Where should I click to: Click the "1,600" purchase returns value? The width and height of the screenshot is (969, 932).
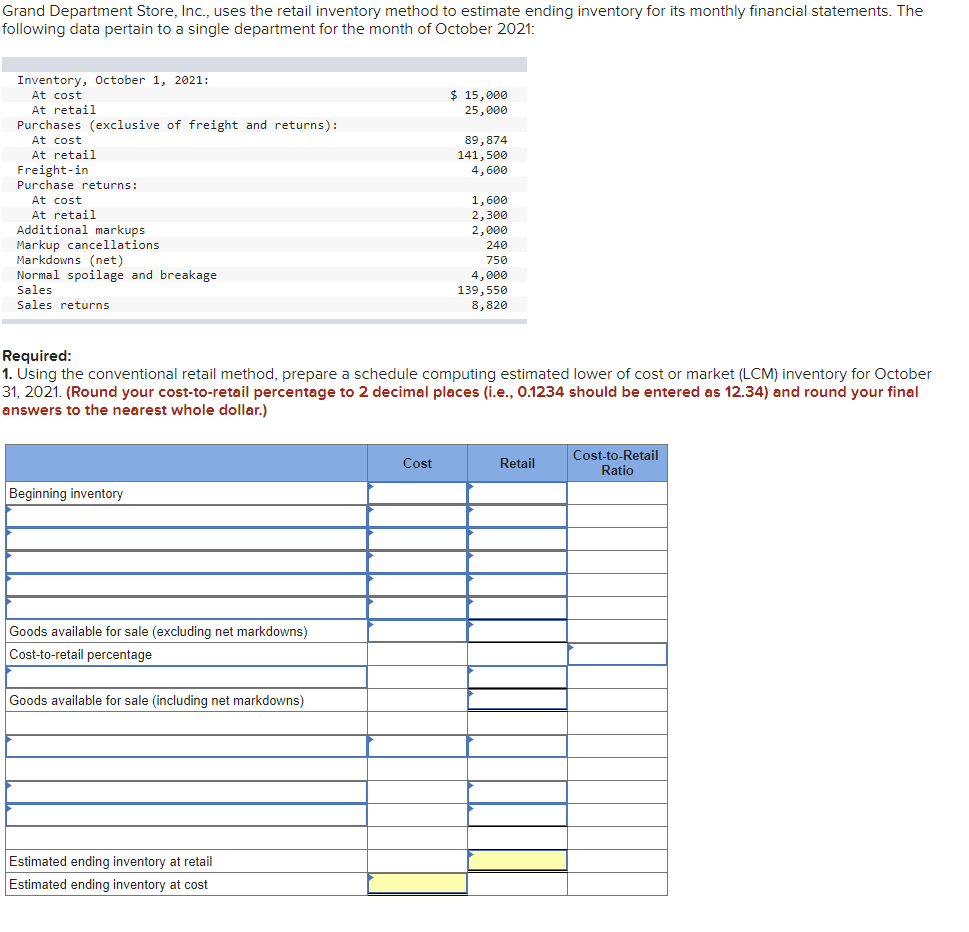point(489,200)
